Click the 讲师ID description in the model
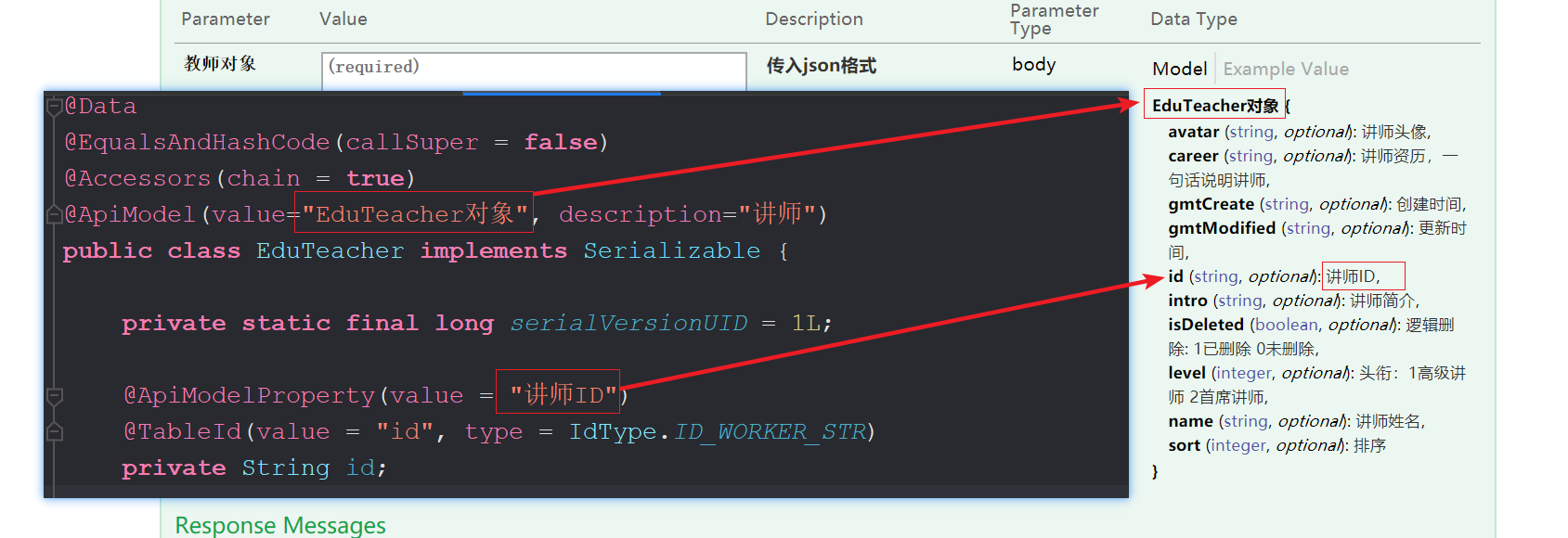The height and width of the screenshot is (538, 1568). coord(1352,276)
